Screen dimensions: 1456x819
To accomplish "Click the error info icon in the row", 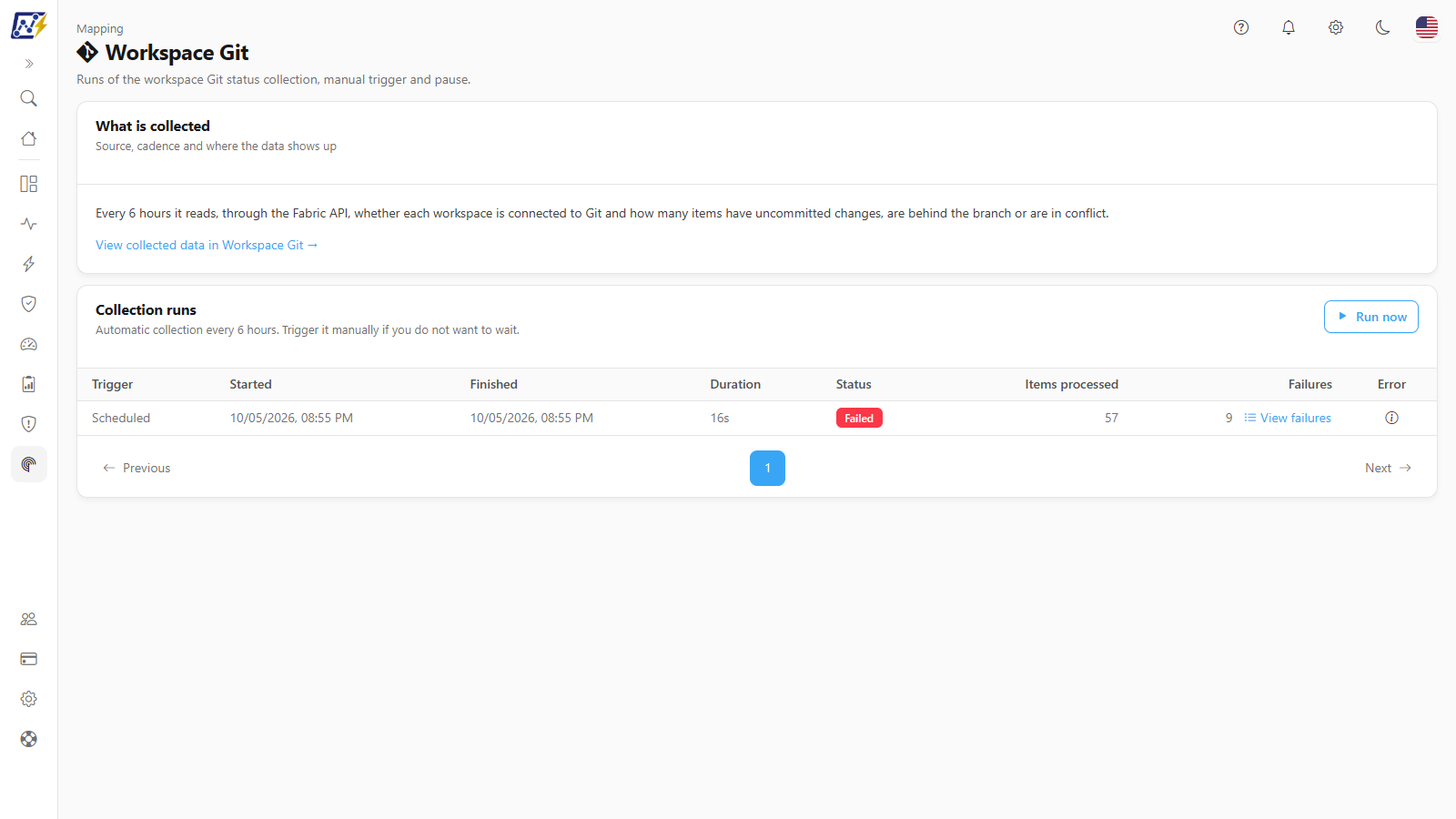I will coord(1391,418).
